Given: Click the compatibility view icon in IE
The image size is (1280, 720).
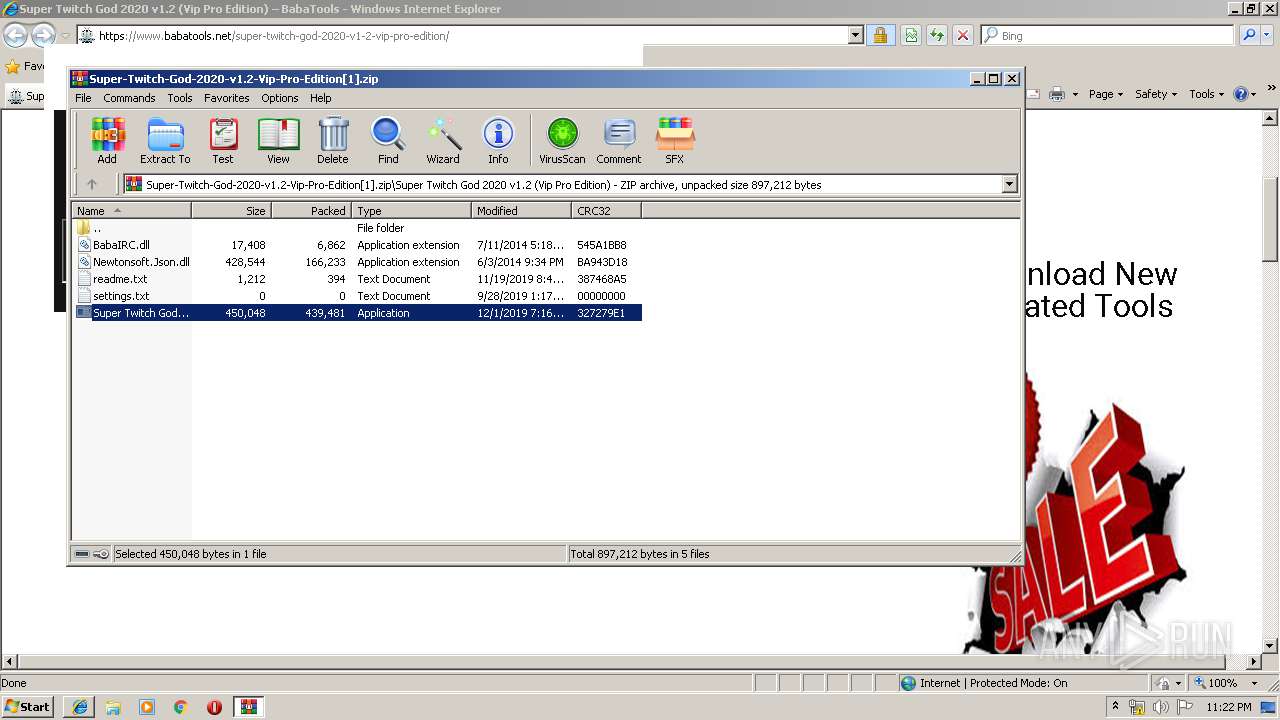Looking at the screenshot, I should click(x=911, y=36).
